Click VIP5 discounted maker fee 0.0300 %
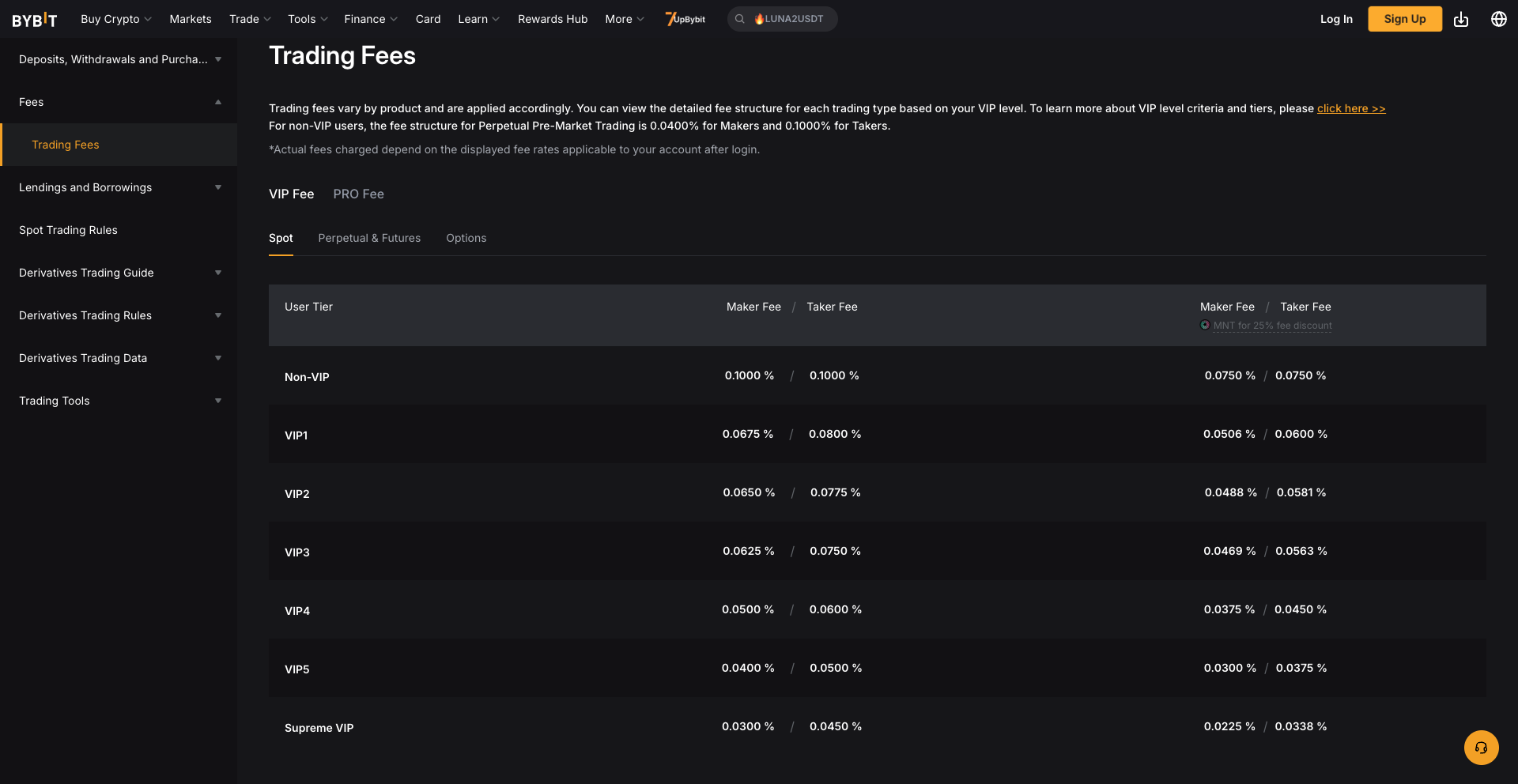This screenshot has width=1518, height=784. tap(1229, 668)
